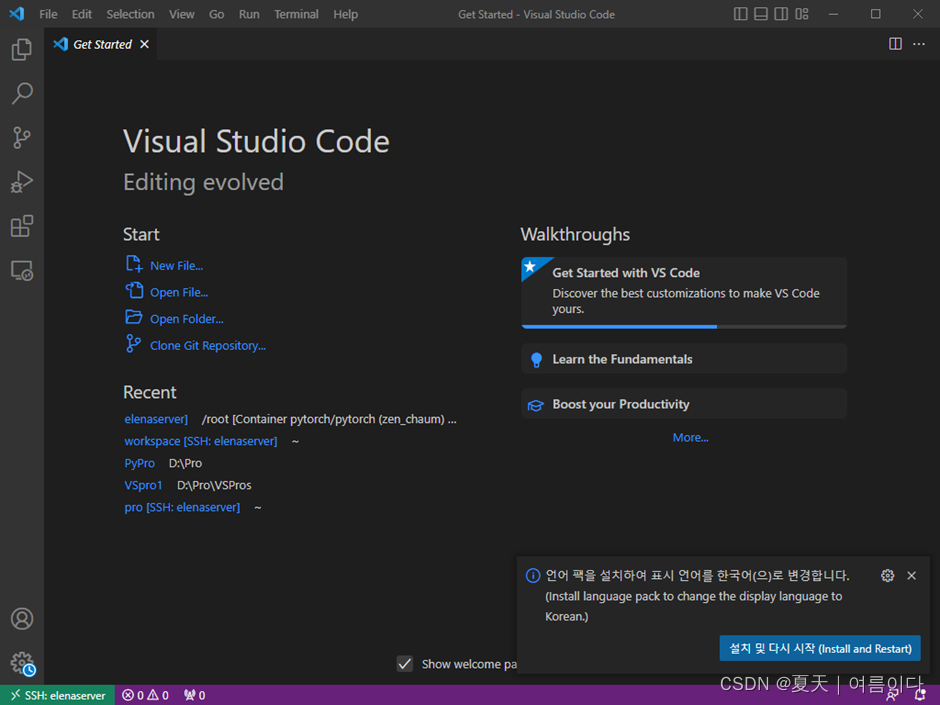Click the lightbulb icon on Learn the Fundamentals
Screen dimensions: 940x705
click(x=536, y=360)
